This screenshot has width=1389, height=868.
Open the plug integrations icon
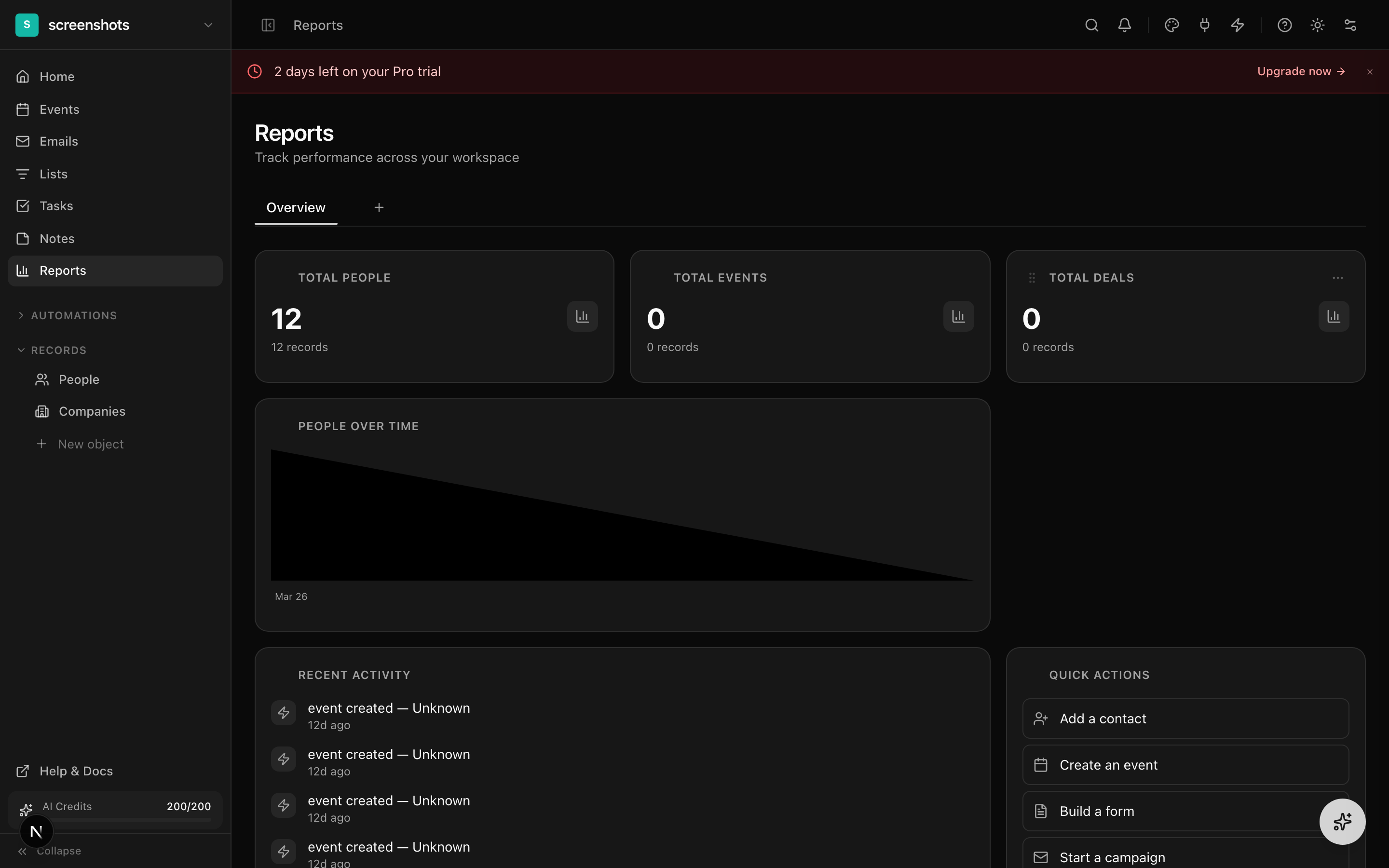coord(1205,25)
